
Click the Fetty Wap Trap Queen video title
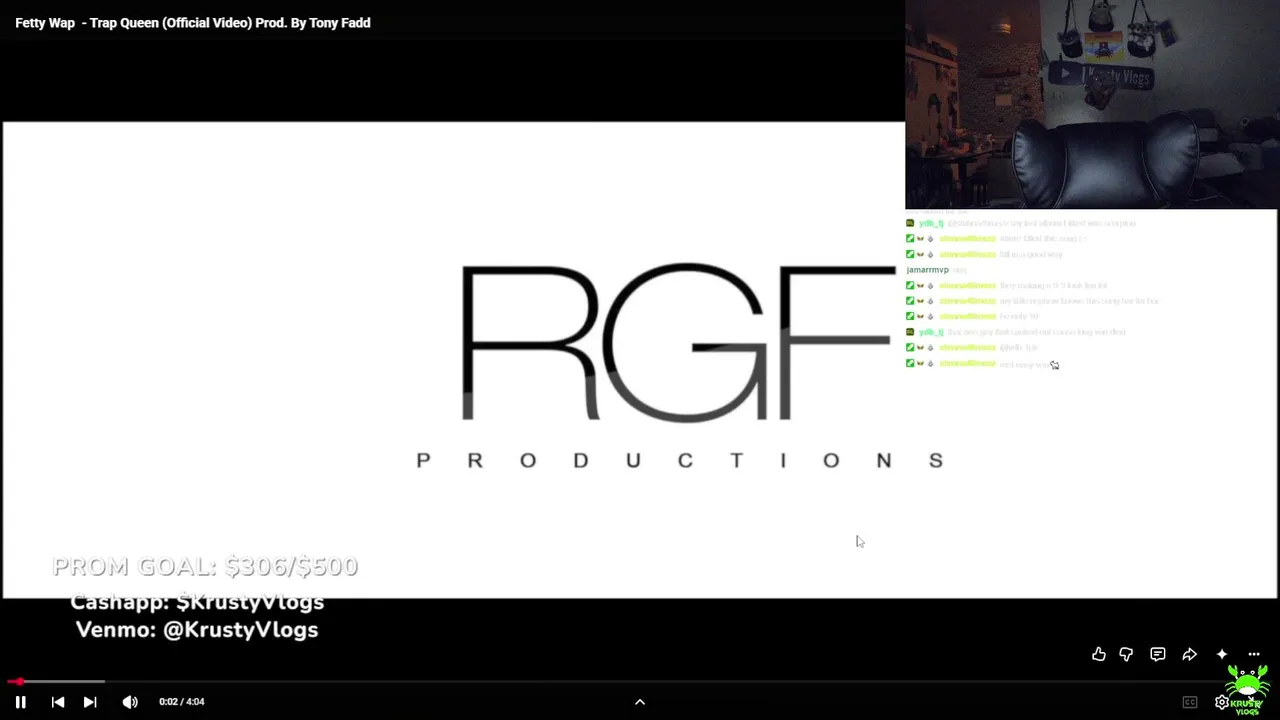click(x=193, y=23)
